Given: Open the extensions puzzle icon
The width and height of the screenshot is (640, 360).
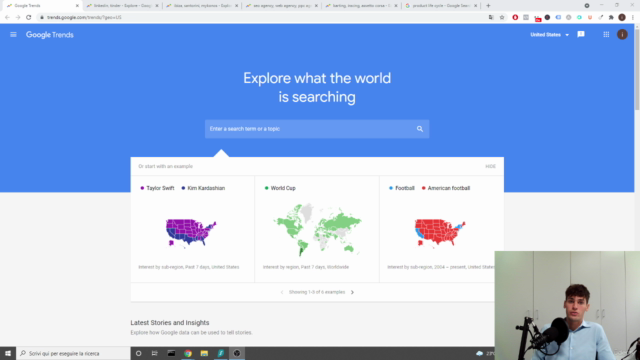Looking at the screenshot, I should coord(611,17).
